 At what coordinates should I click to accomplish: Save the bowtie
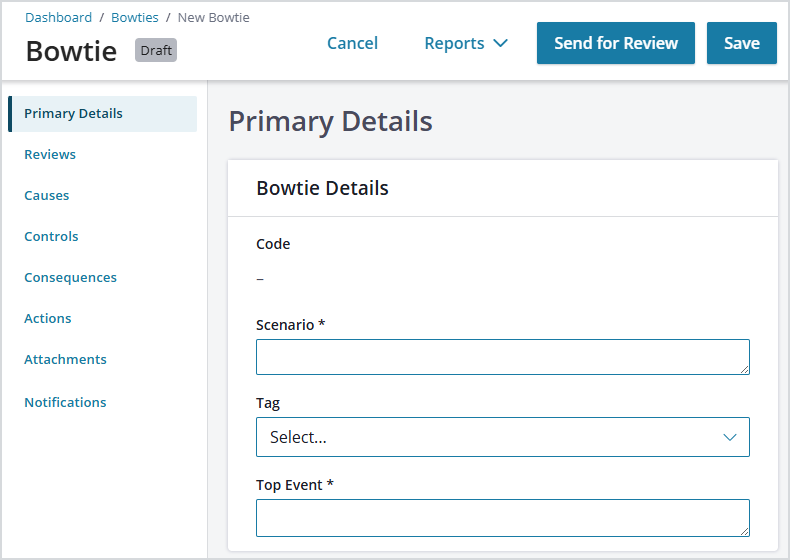[x=742, y=43]
